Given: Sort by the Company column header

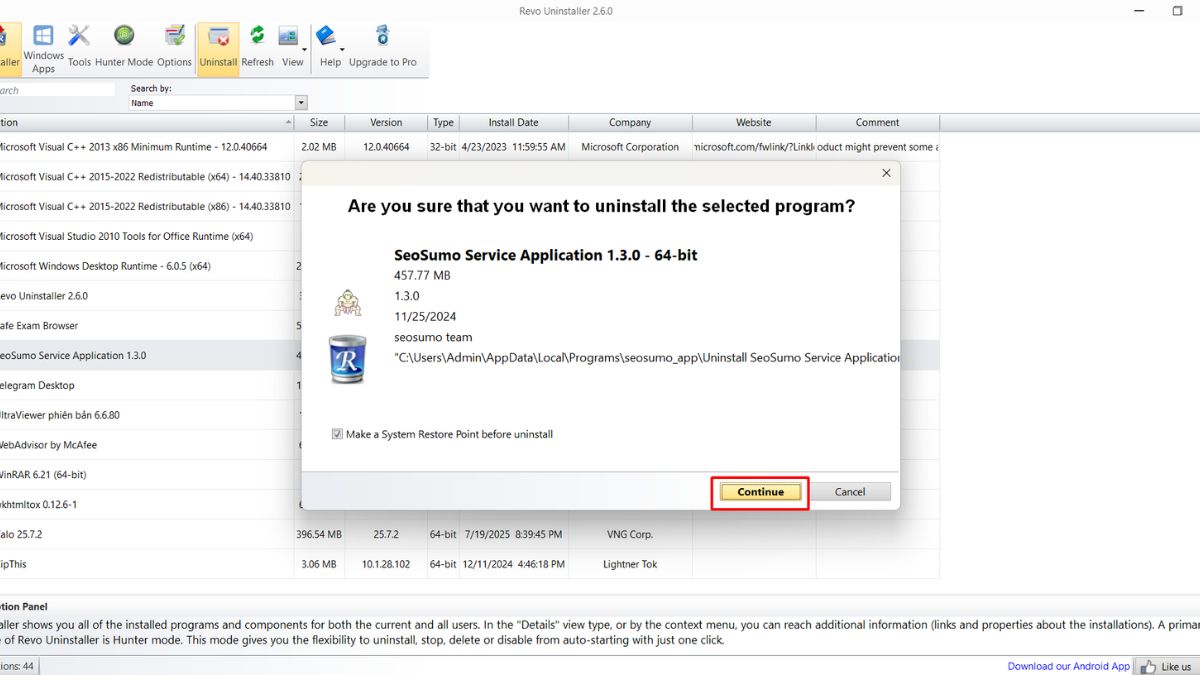Looking at the screenshot, I should tap(630, 122).
